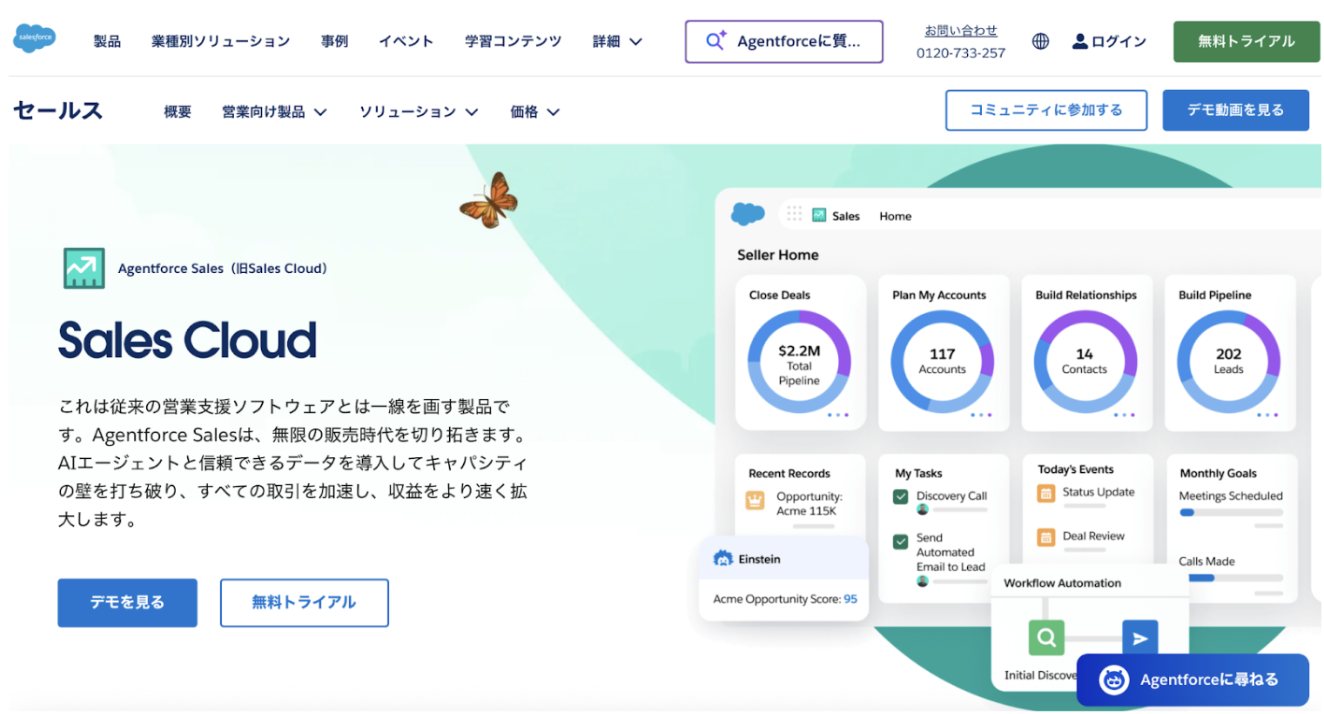Click the Salesforce cloud logo in header
This screenshot has width=1324, height=714.
point(35,39)
